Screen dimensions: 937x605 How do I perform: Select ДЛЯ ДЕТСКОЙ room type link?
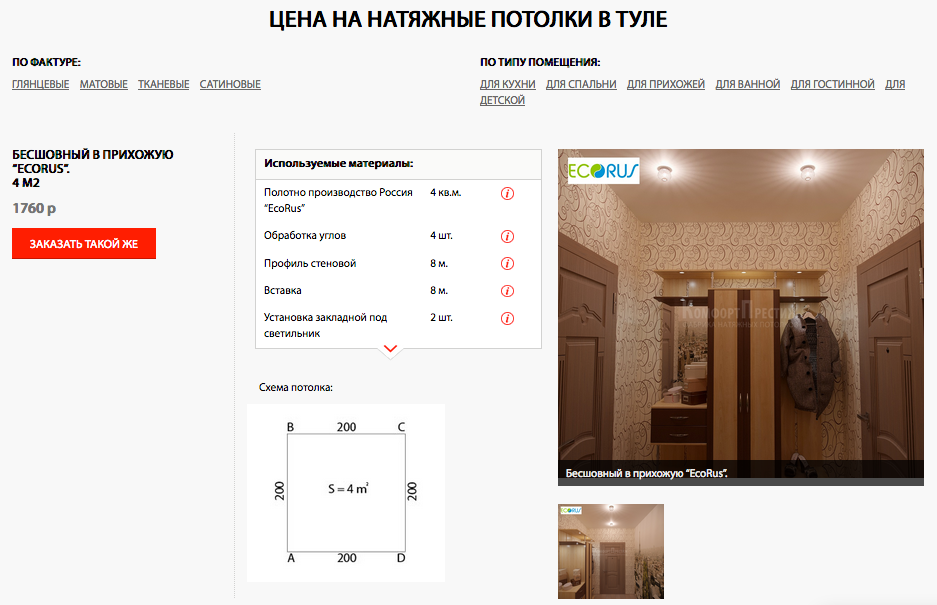point(502,100)
